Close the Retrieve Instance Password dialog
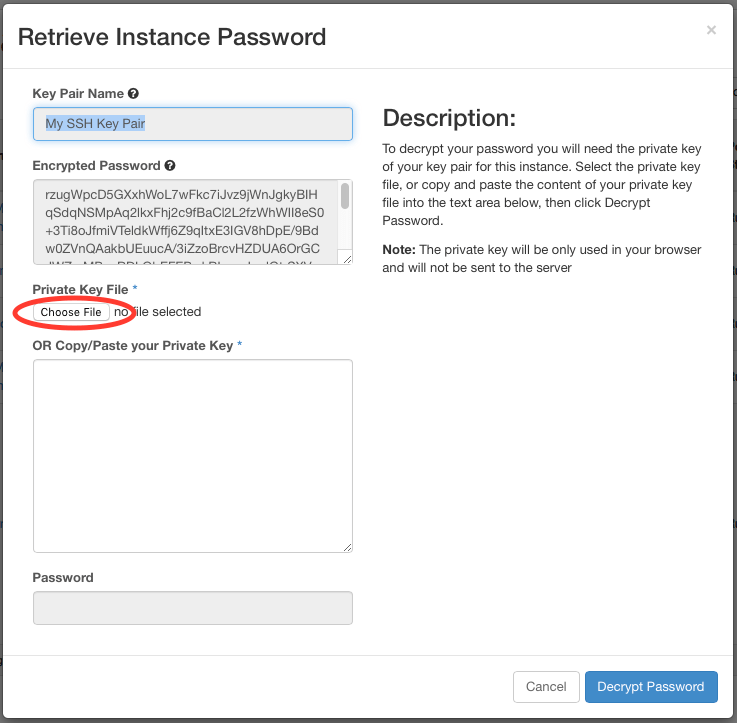This screenshot has width=737, height=723. 711,31
